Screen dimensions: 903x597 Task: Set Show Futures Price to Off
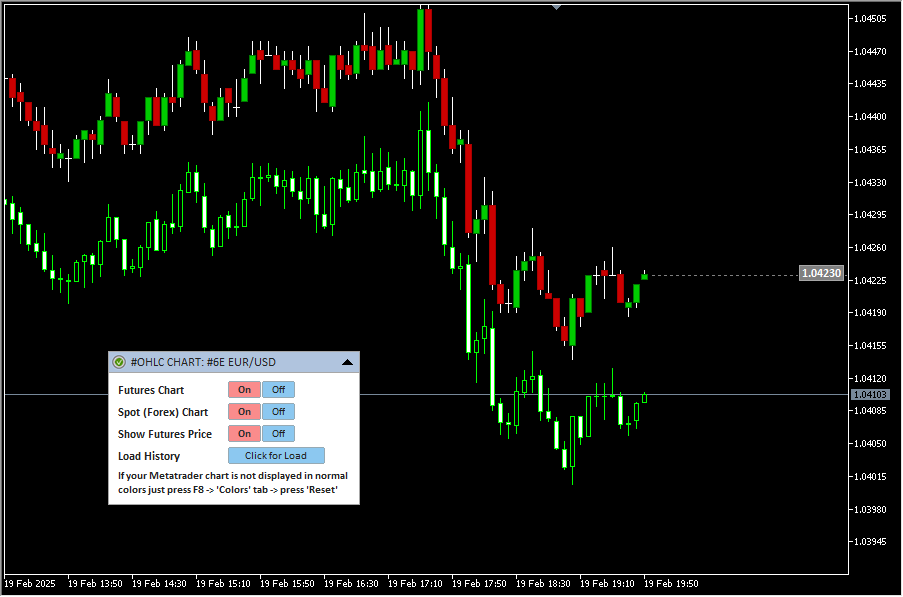click(279, 434)
